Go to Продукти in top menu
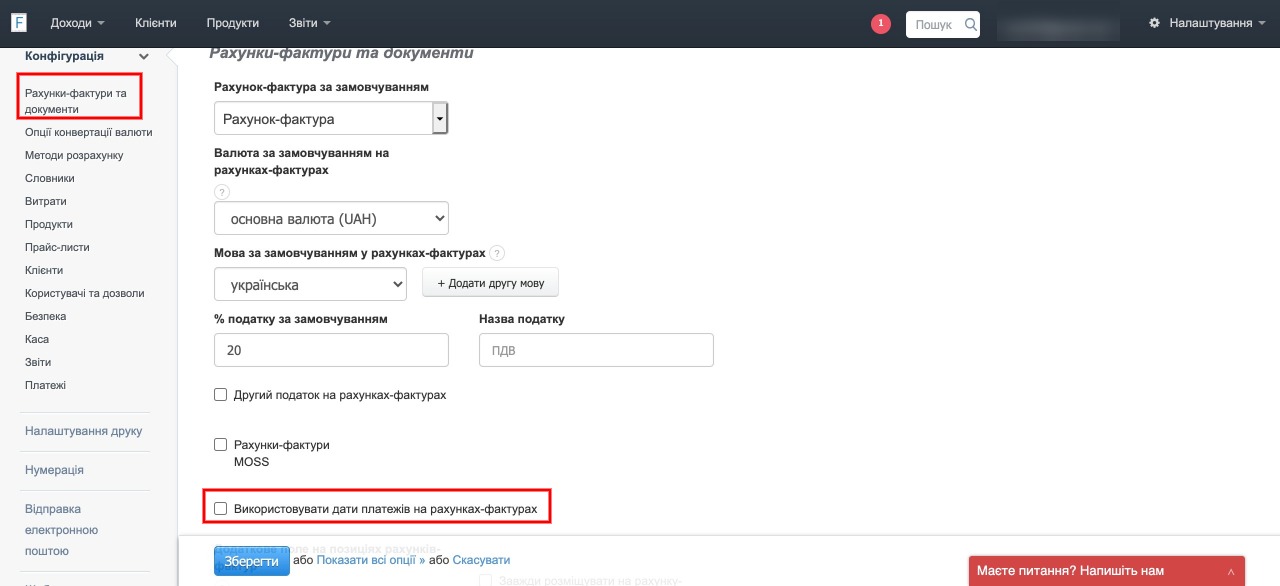1280x586 pixels. (x=233, y=23)
